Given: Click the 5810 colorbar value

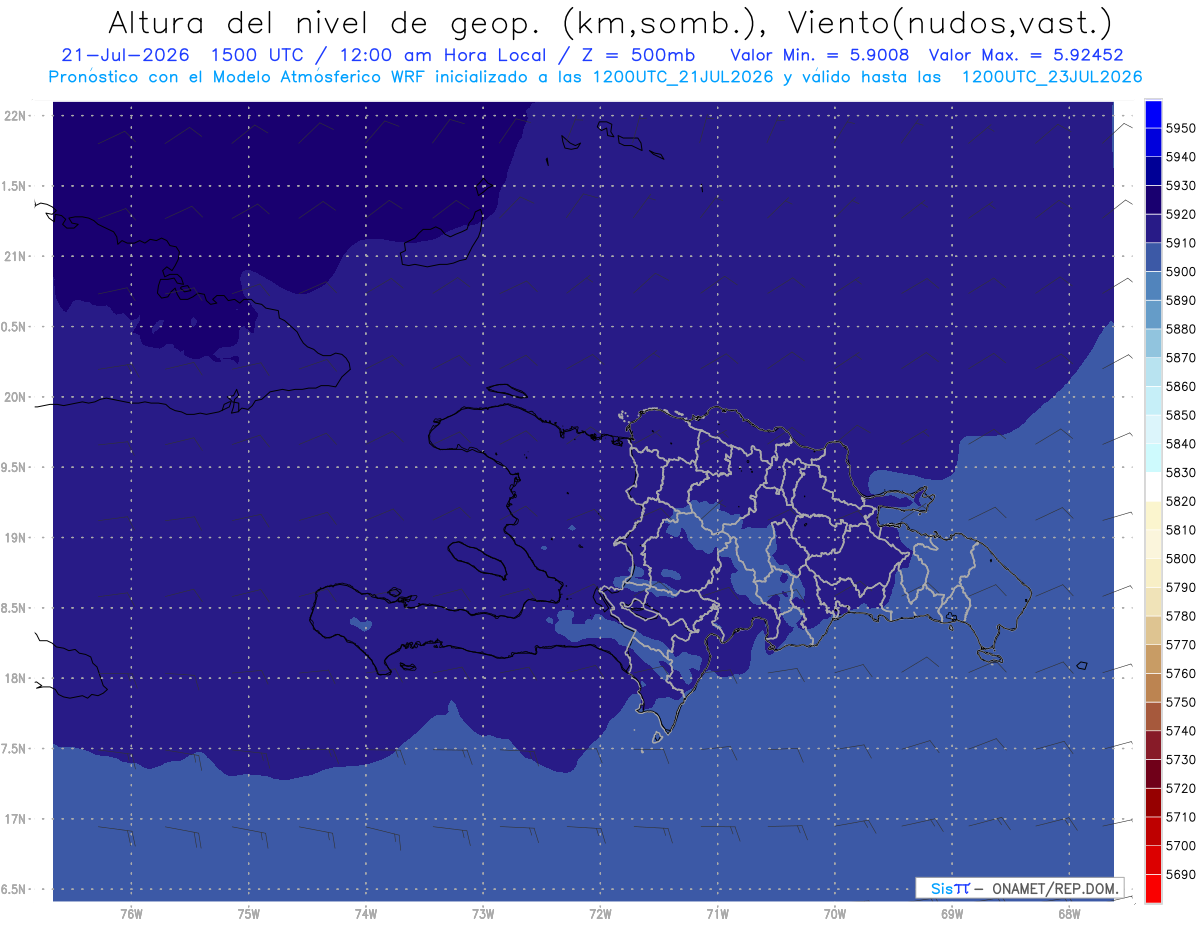Looking at the screenshot, I should tap(1181, 530).
